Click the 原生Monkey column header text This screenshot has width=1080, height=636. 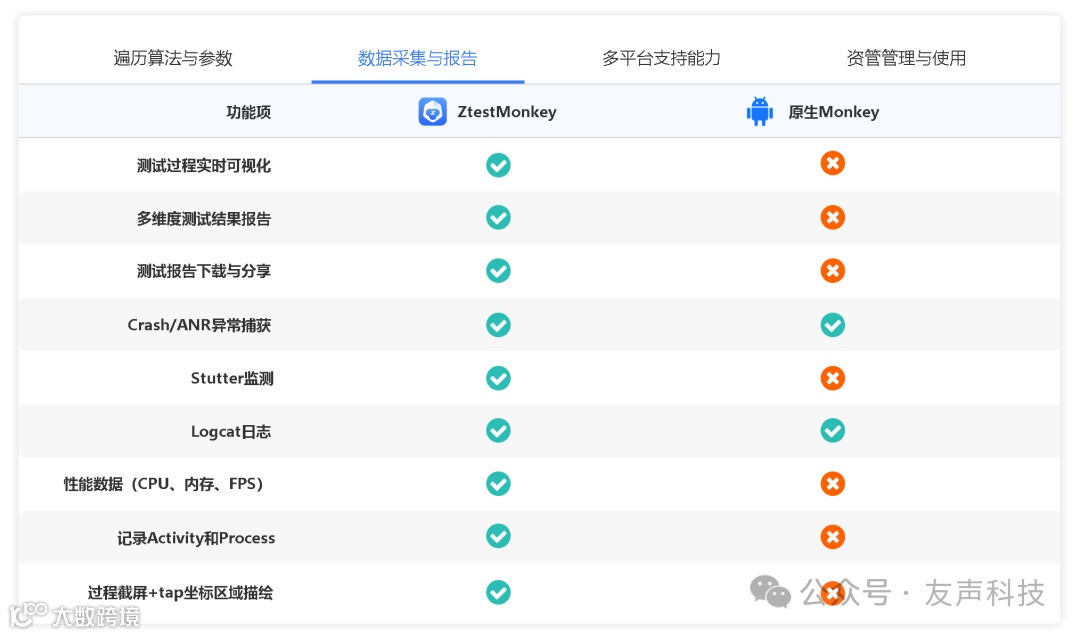tap(833, 112)
